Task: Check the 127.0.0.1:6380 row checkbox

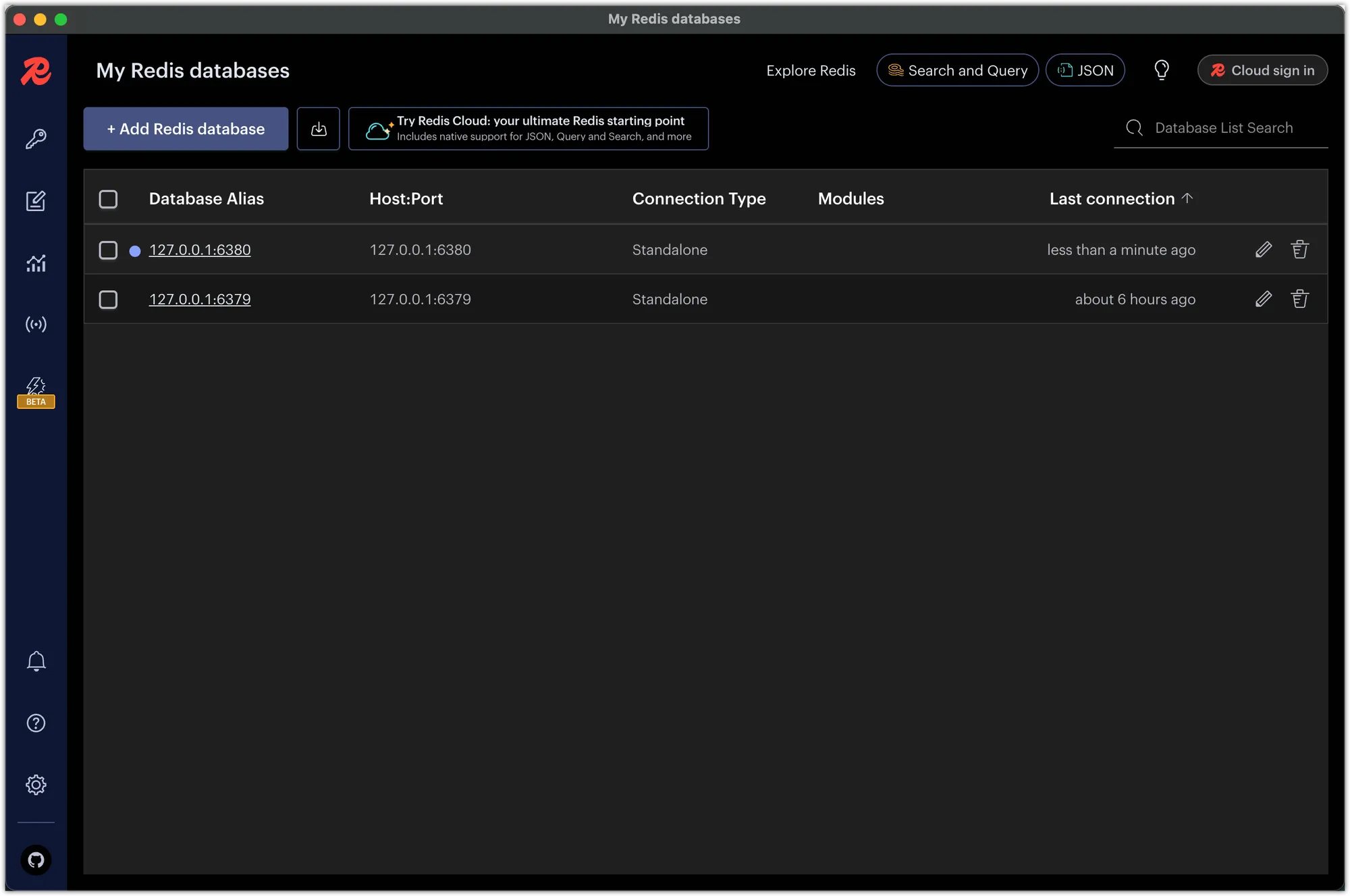Action: coord(108,250)
